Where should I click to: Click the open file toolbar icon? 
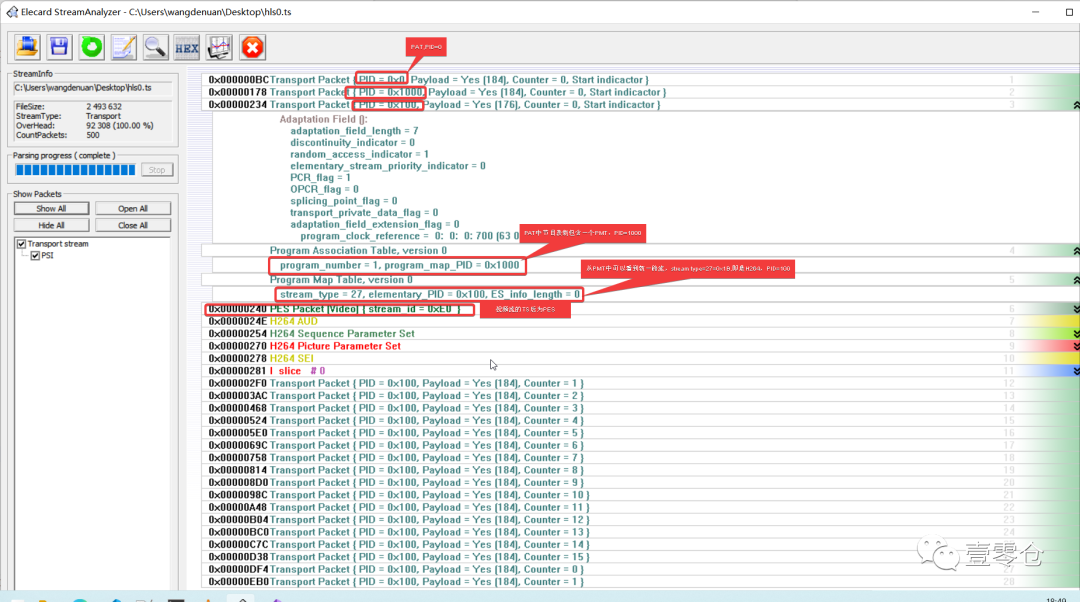(x=27, y=47)
